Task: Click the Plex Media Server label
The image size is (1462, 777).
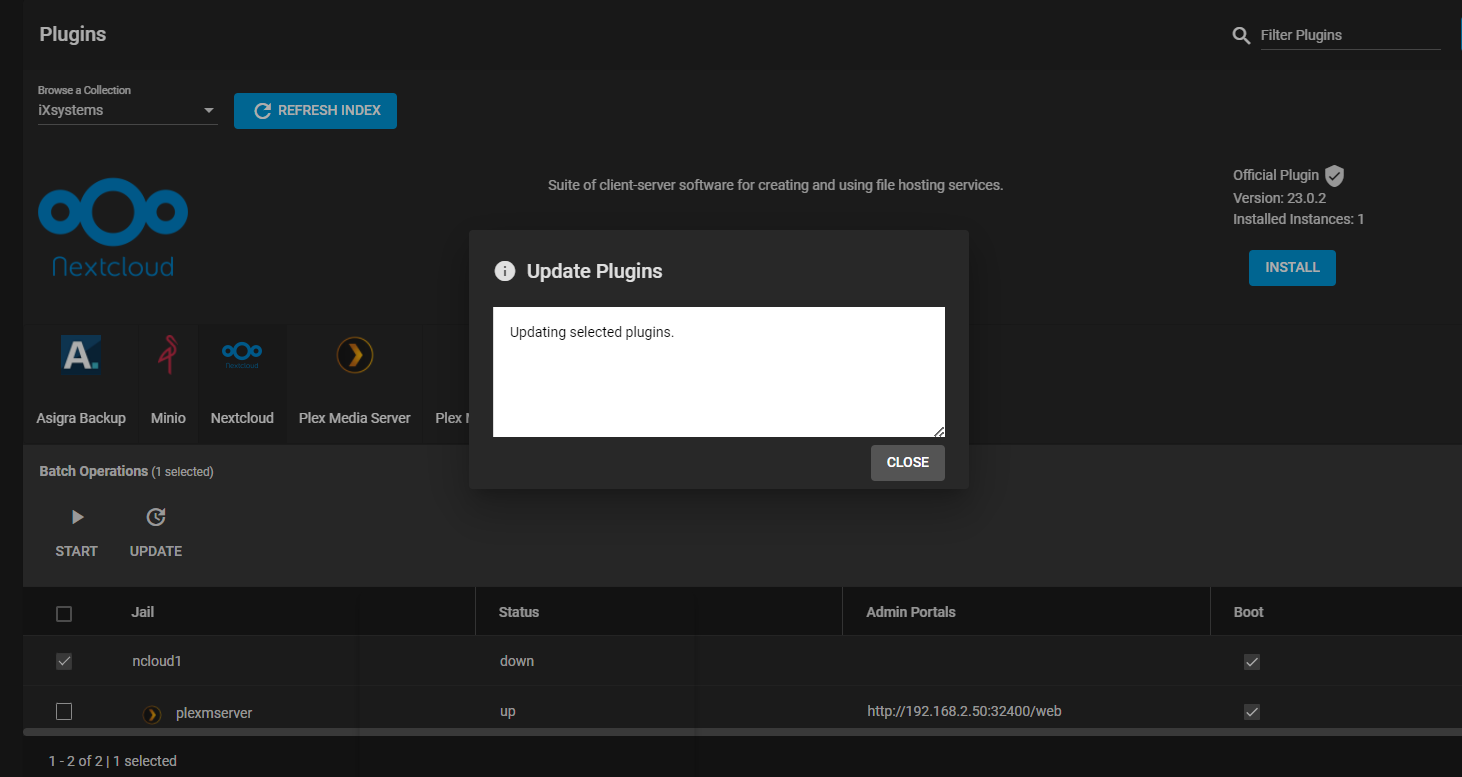Action: (x=355, y=418)
